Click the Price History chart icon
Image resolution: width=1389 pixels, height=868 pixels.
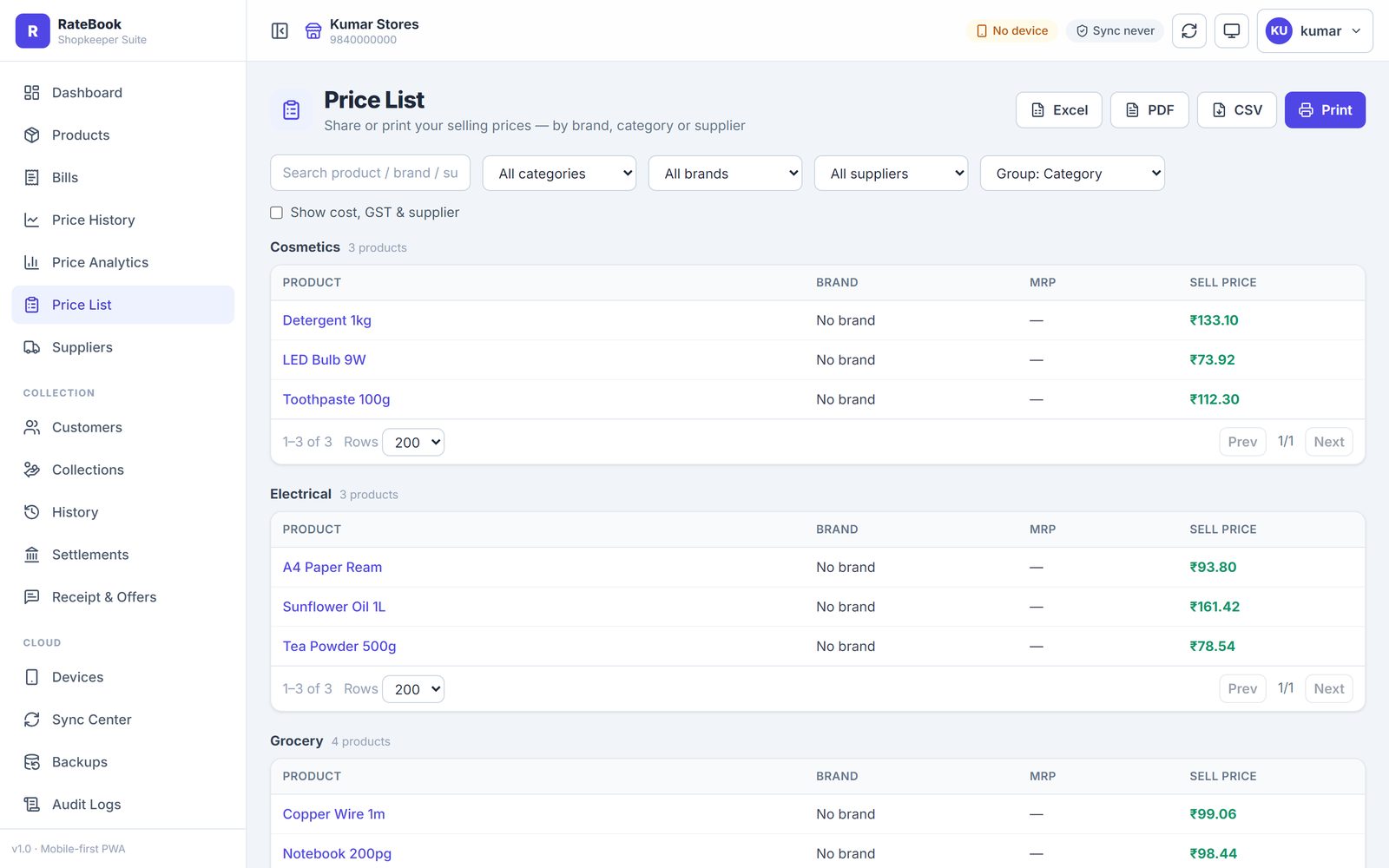[x=32, y=220]
